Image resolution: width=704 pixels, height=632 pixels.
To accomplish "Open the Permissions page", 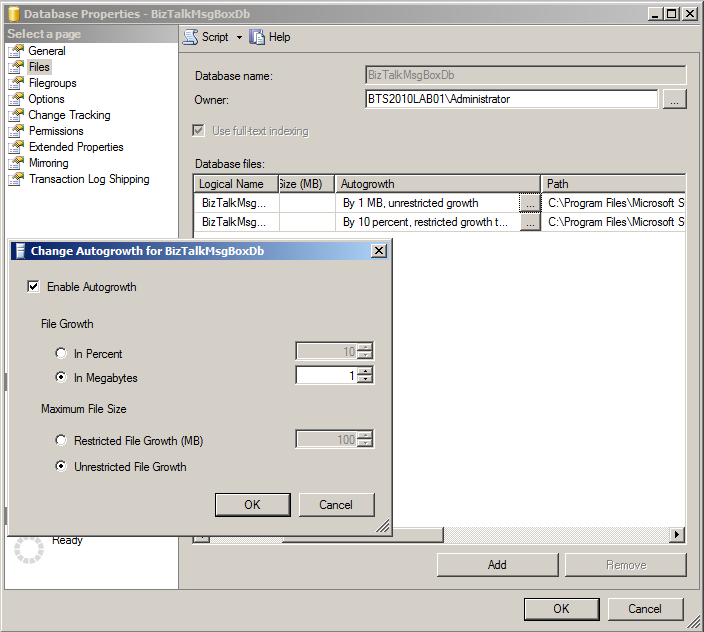I will (x=56, y=131).
